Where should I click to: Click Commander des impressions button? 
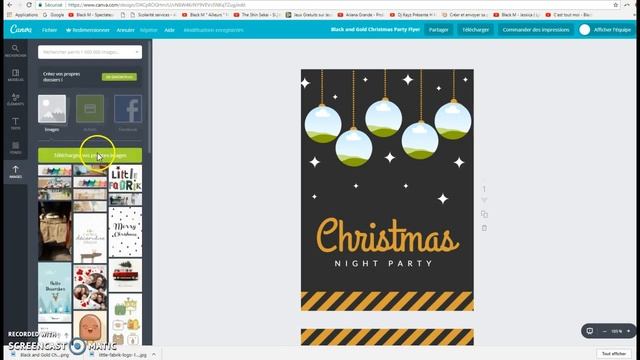pyautogui.click(x=536, y=30)
